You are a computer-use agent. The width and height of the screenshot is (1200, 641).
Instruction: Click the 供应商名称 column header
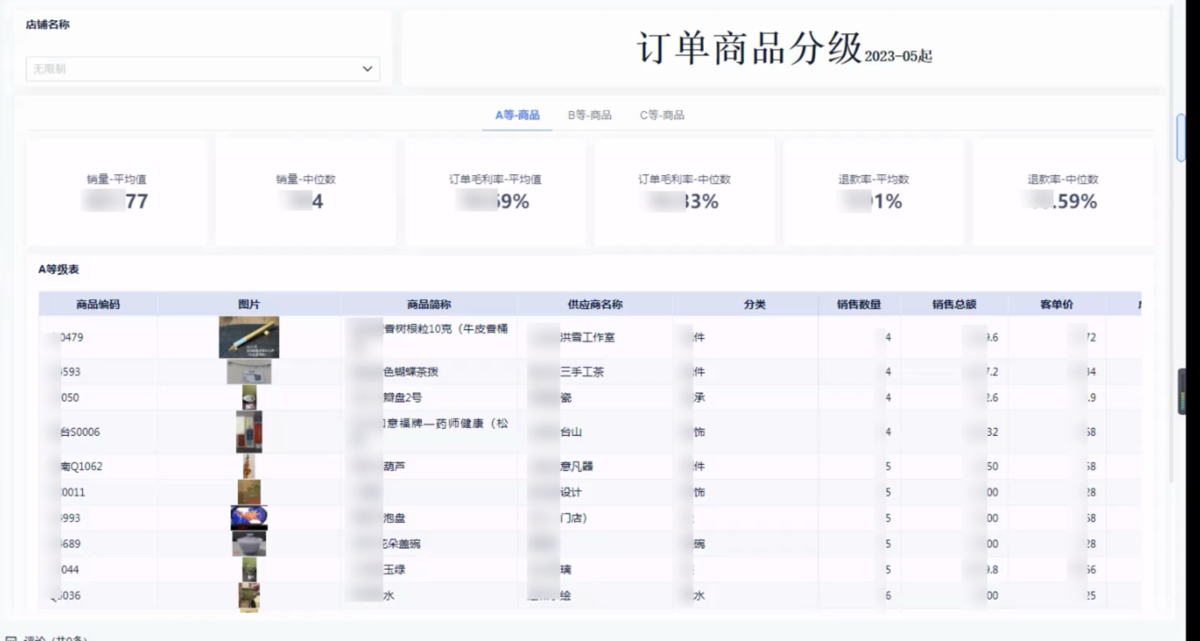coord(595,304)
